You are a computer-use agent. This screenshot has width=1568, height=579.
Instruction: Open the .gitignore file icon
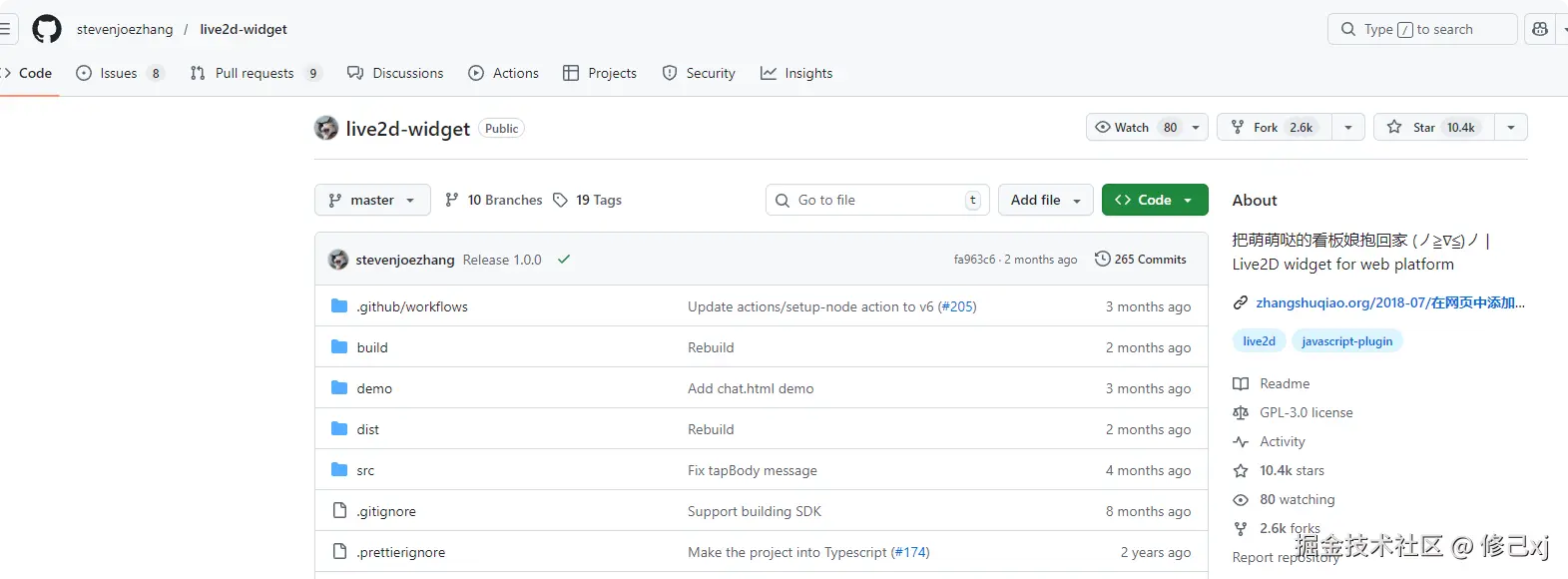point(339,511)
